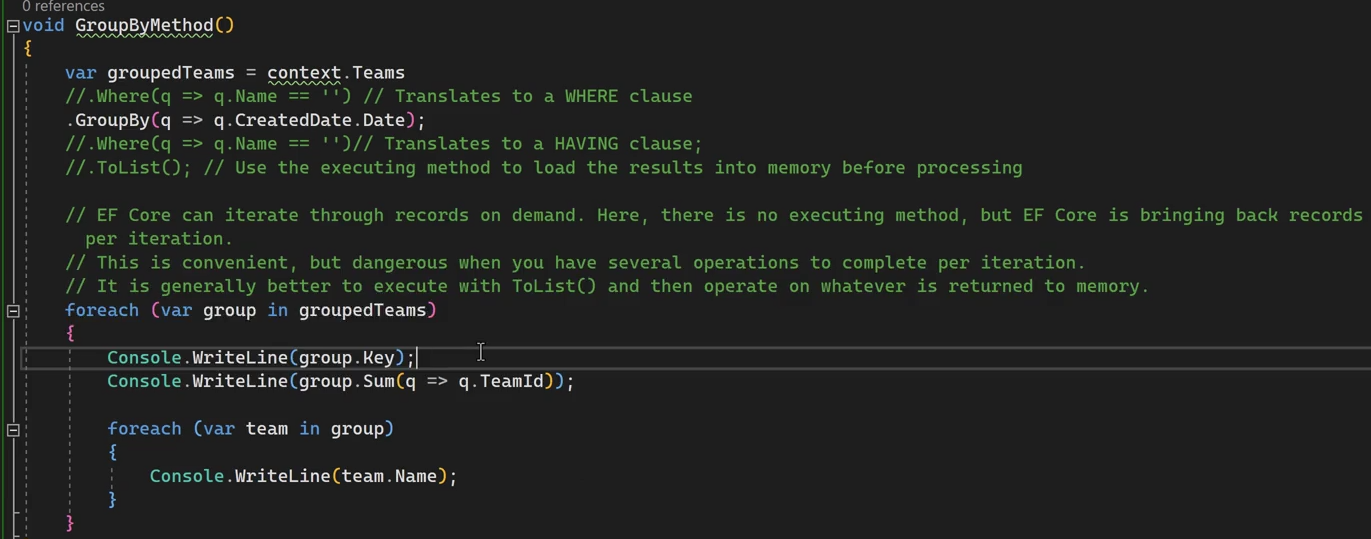
Task: Click the HAVING clause comment line
Action: point(384,144)
